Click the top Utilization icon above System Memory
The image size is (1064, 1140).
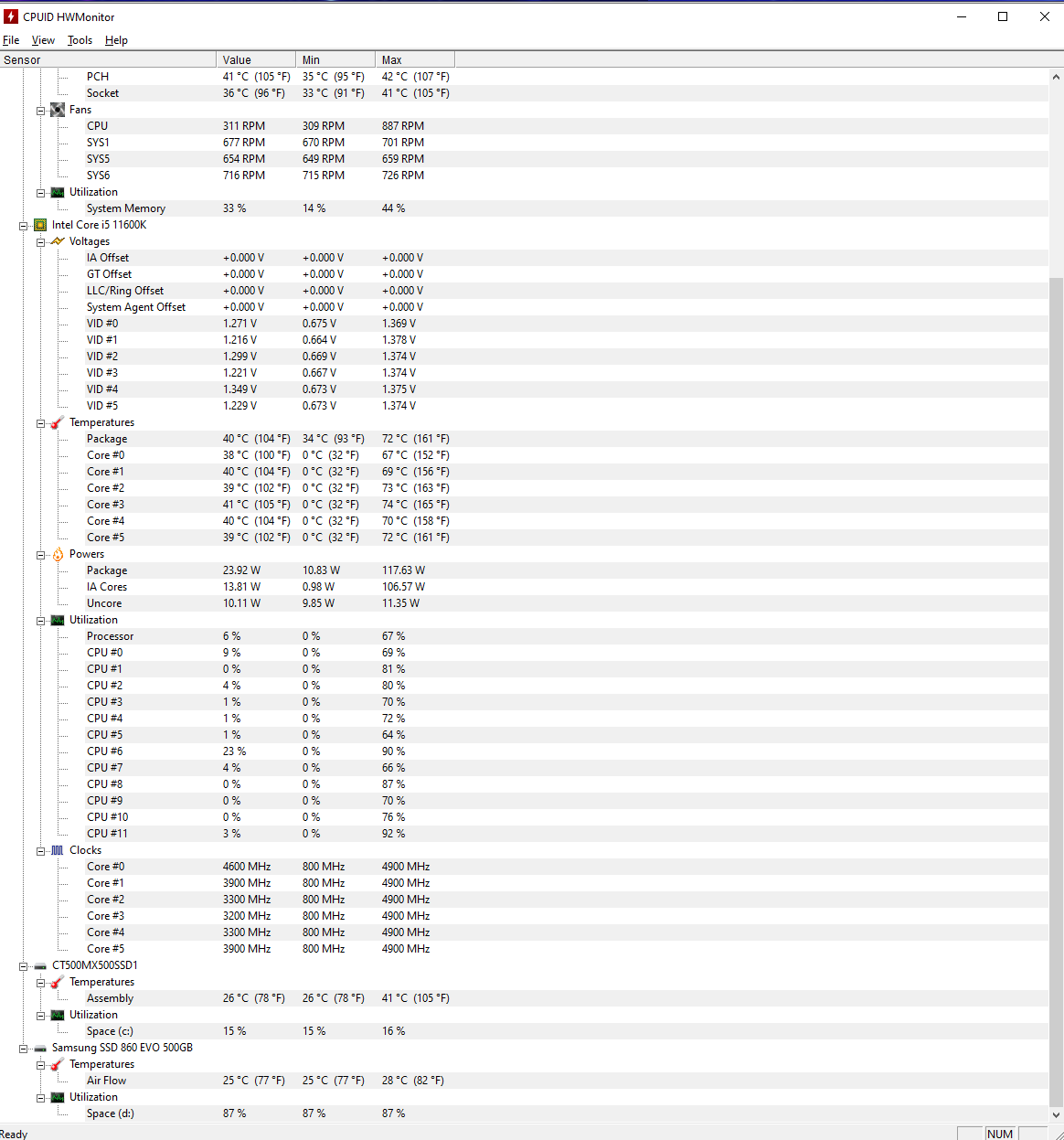tap(58, 192)
